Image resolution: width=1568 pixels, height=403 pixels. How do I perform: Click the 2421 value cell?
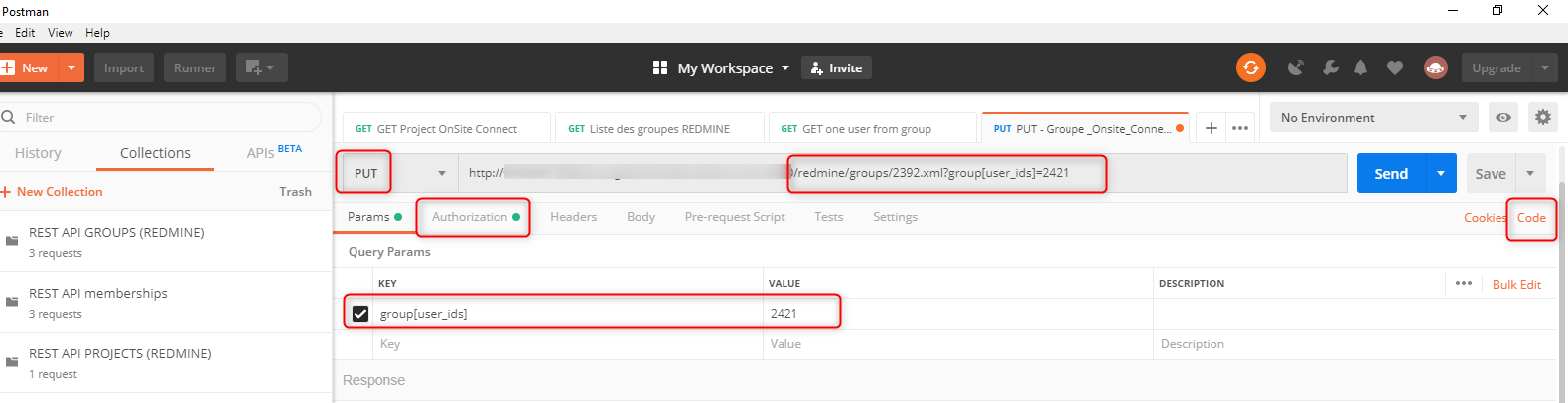957,313
